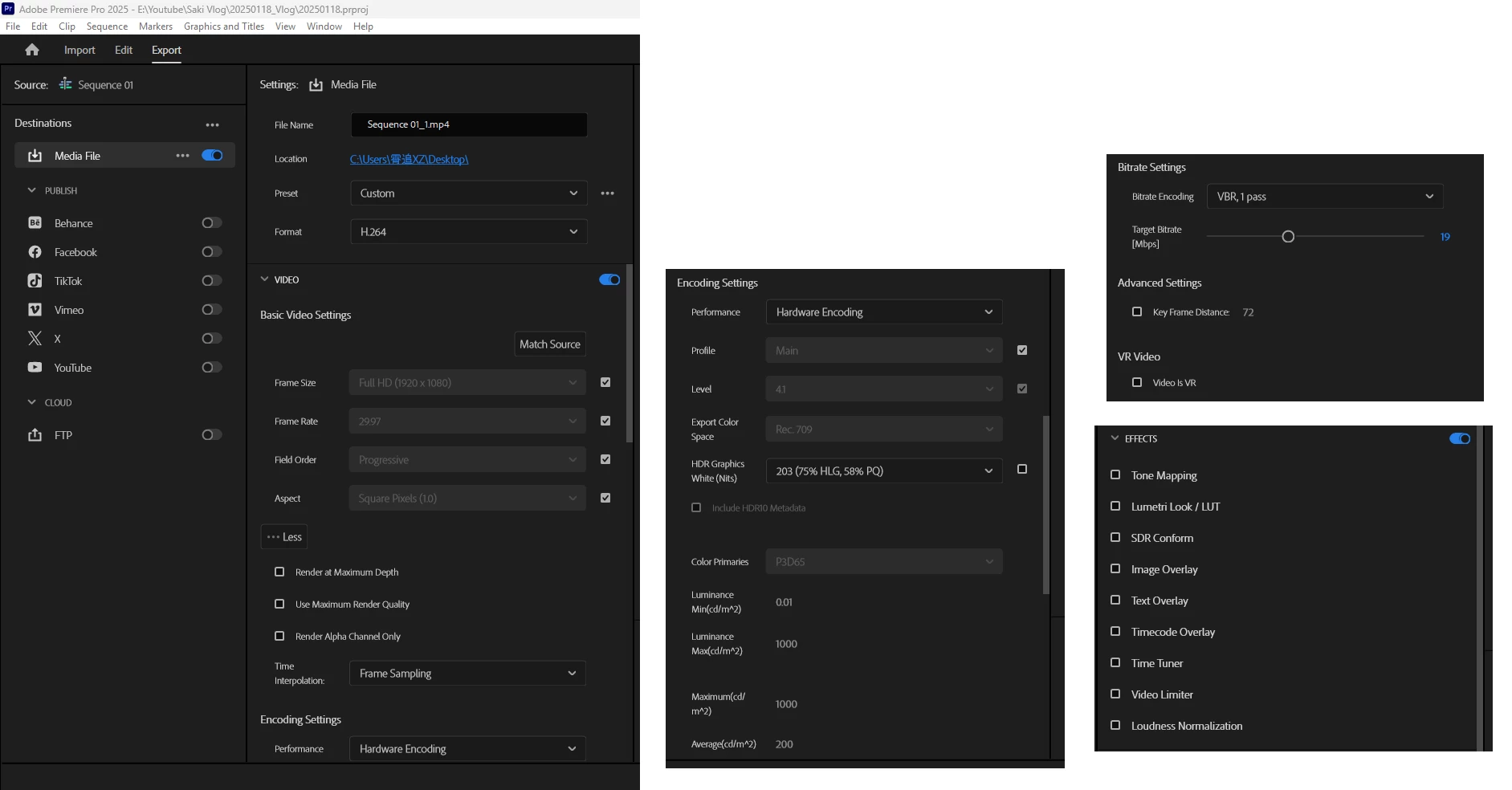Click the Media File destination icon
1512x790 pixels.
tap(35, 156)
